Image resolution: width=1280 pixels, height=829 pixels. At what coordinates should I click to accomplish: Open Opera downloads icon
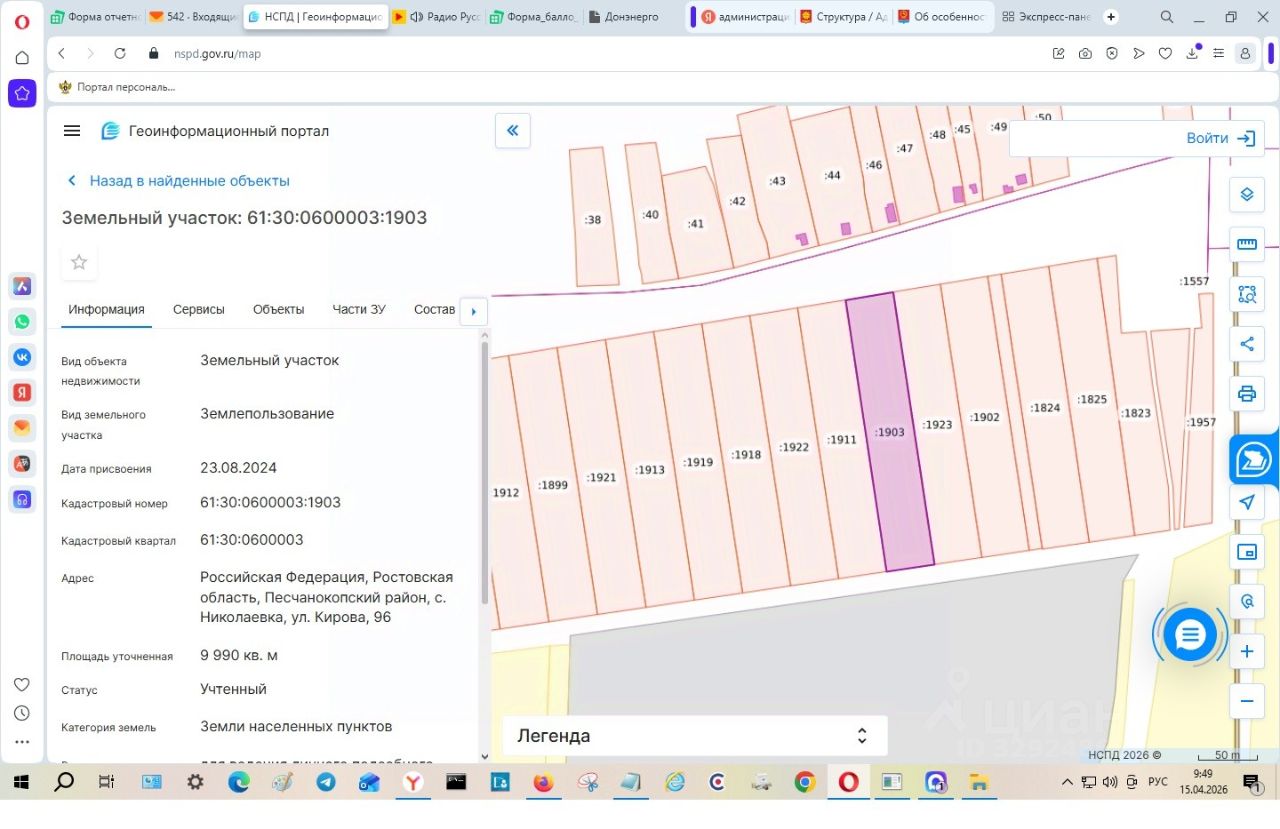(x=1192, y=54)
